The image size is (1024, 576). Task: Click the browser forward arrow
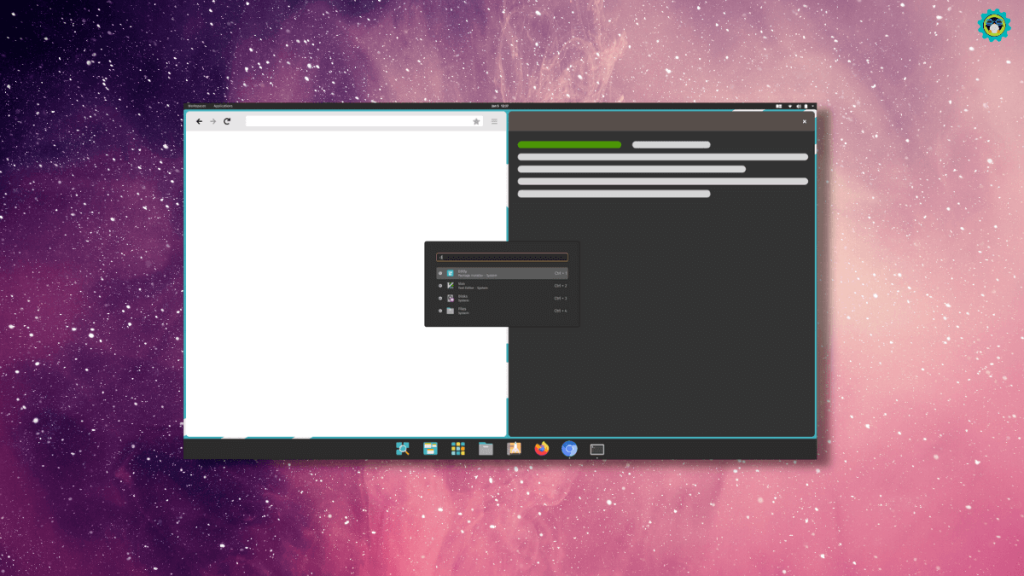(213, 121)
